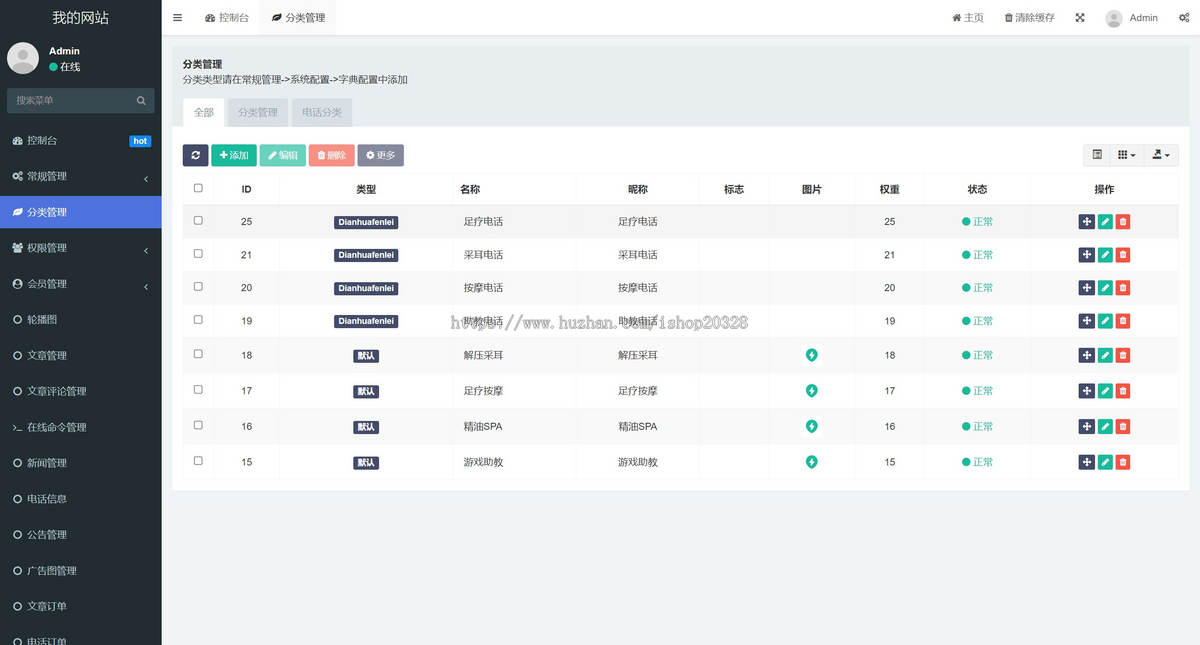Switch to the 分类管理 panel tab
The image size is (1200, 645).
[x=258, y=113]
